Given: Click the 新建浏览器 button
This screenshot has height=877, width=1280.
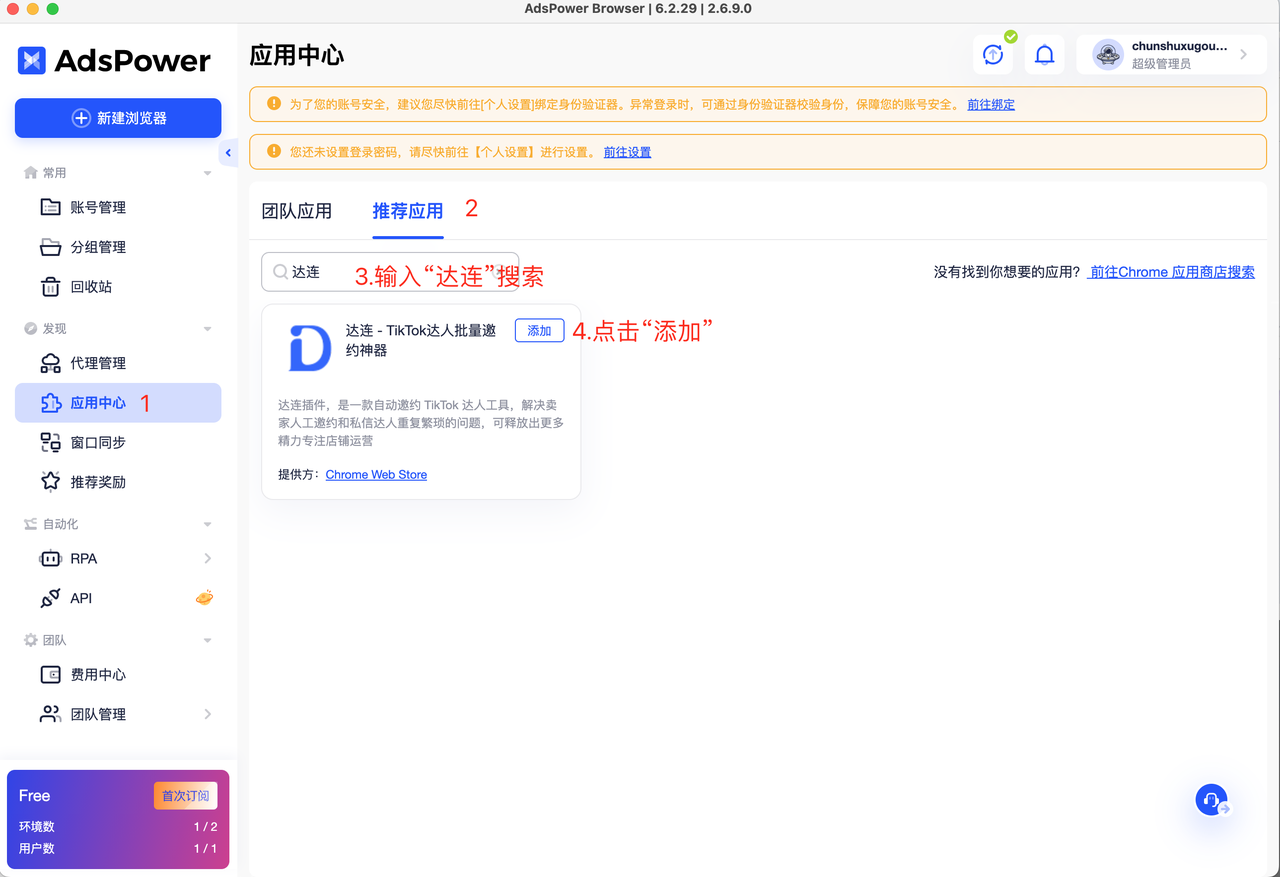Looking at the screenshot, I should (x=118, y=118).
